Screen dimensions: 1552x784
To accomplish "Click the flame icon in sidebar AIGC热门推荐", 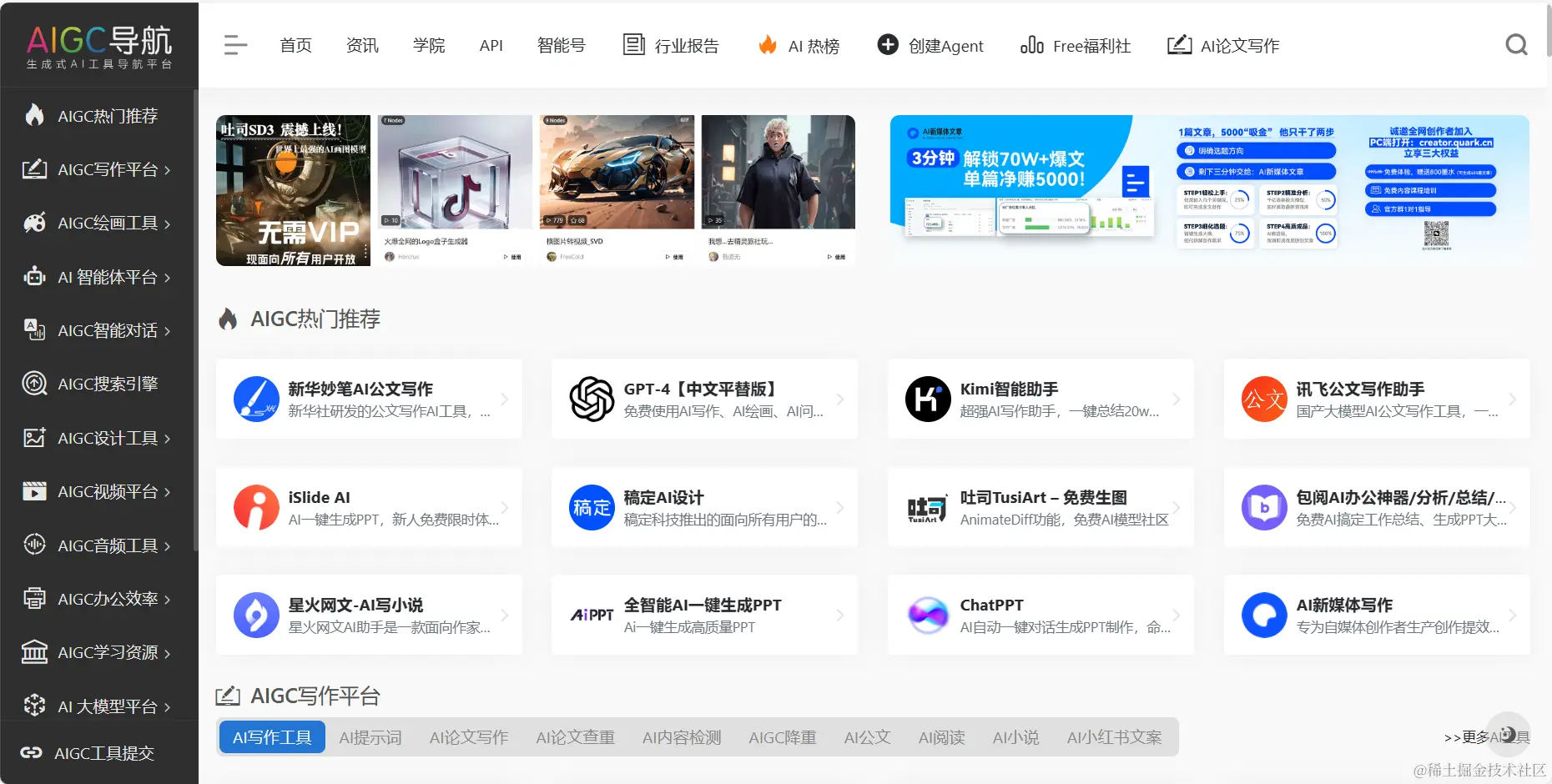I will [x=34, y=115].
